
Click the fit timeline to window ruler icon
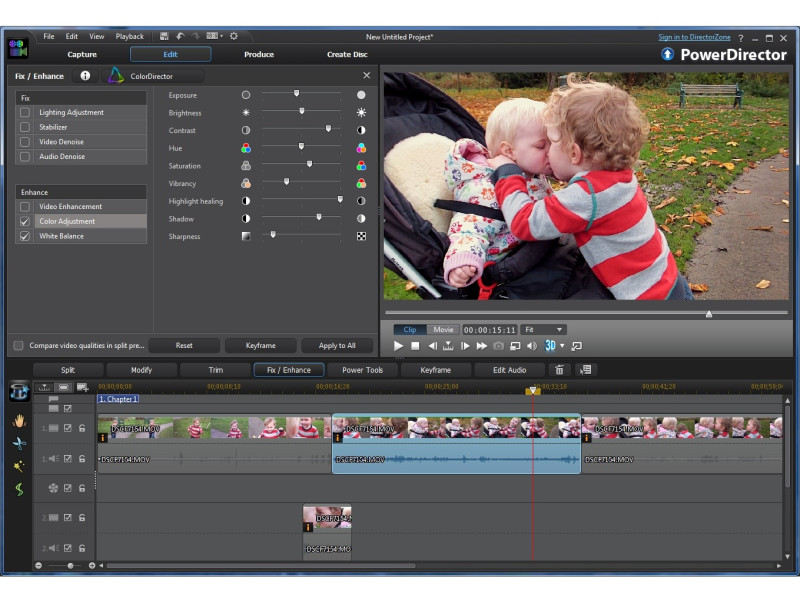[44, 387]
